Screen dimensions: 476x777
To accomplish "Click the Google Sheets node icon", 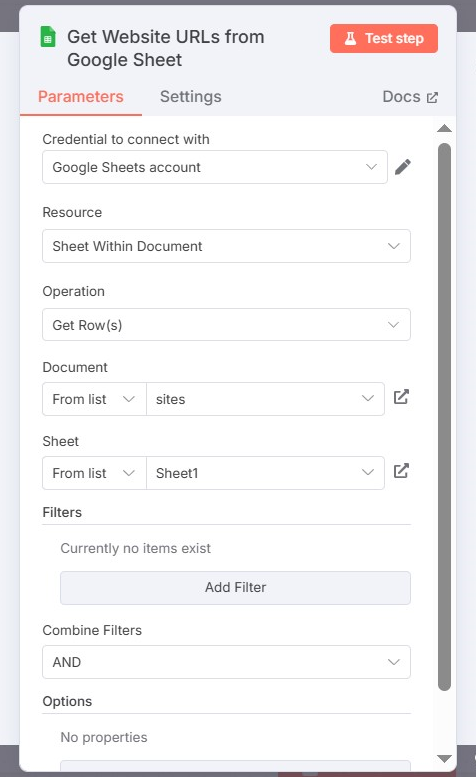I will (48, 37).
